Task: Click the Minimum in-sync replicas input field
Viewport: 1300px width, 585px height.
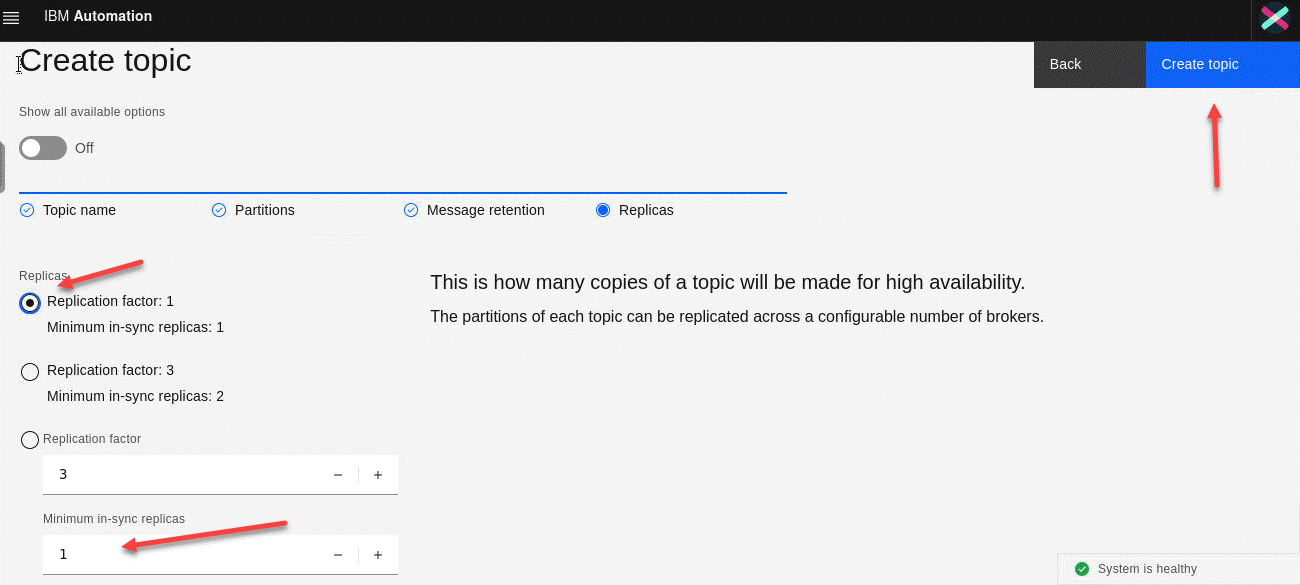Action: [x=180, y=555]
